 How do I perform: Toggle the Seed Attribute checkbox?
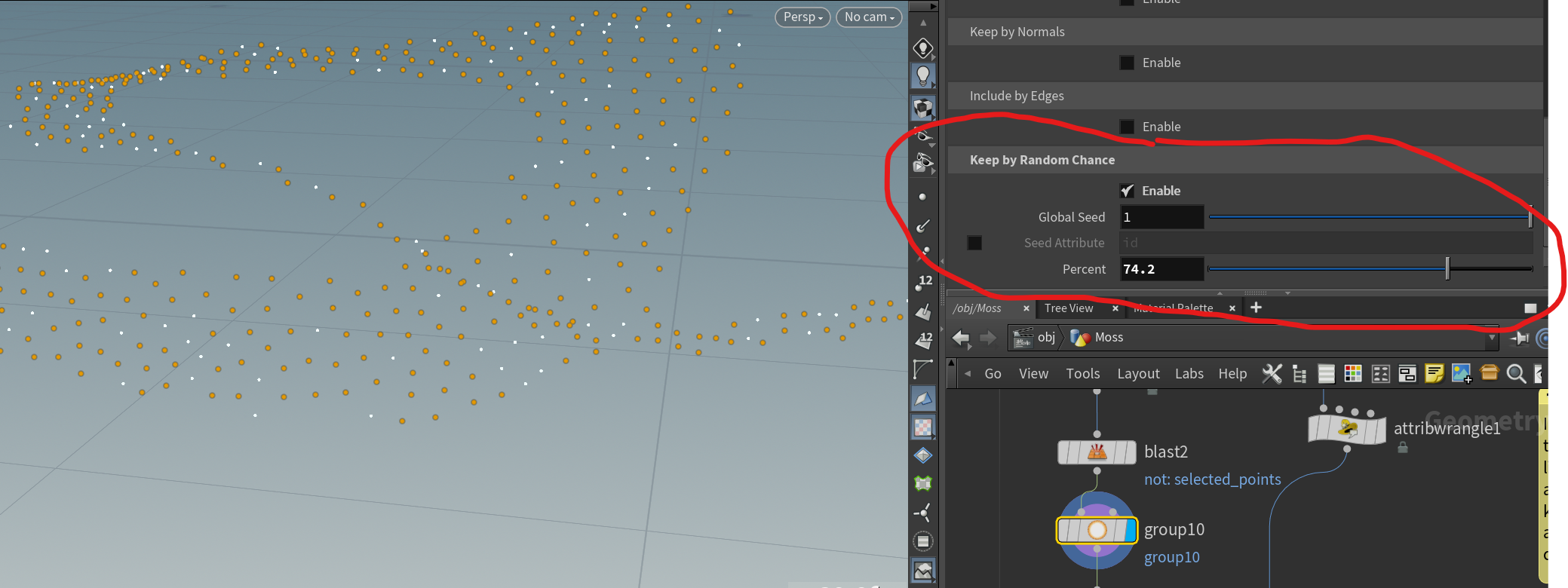coord(974,243)
